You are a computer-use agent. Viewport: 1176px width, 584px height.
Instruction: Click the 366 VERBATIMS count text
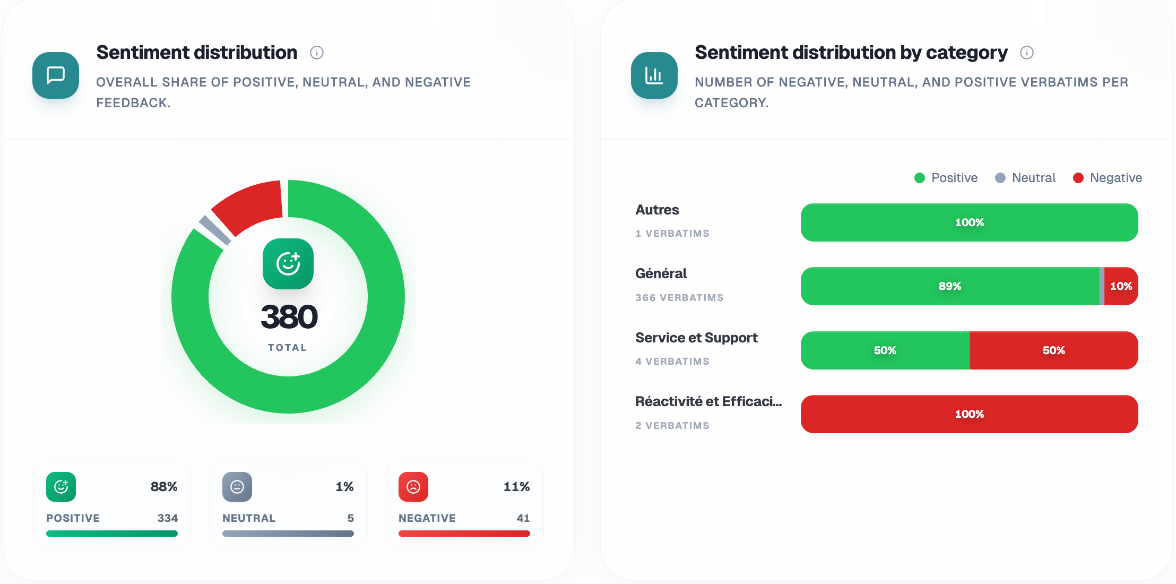pyautogui.click(x=680, y=298)
